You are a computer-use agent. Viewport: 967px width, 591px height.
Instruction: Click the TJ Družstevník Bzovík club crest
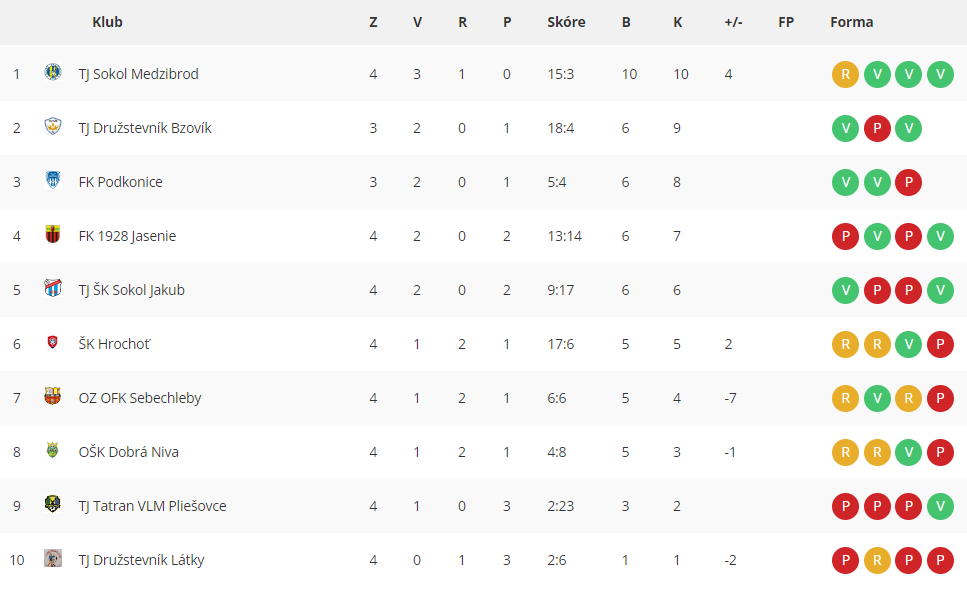pos(53,126)
